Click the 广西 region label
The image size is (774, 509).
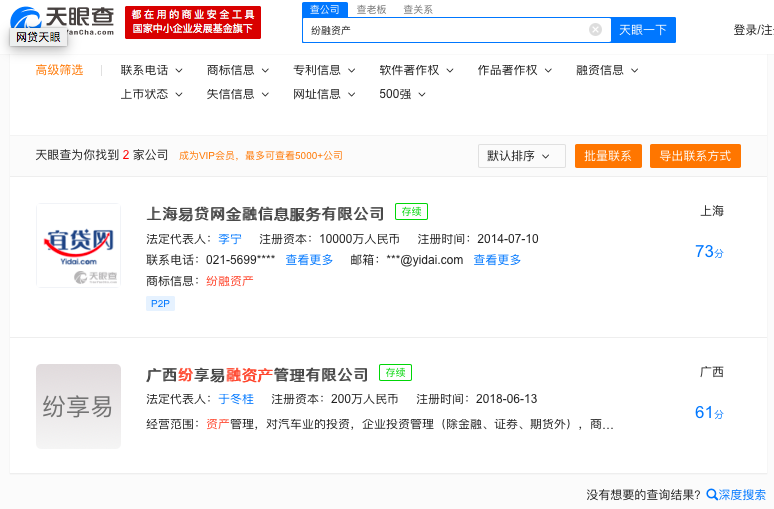pyautogui.click(x=712, y=372)
